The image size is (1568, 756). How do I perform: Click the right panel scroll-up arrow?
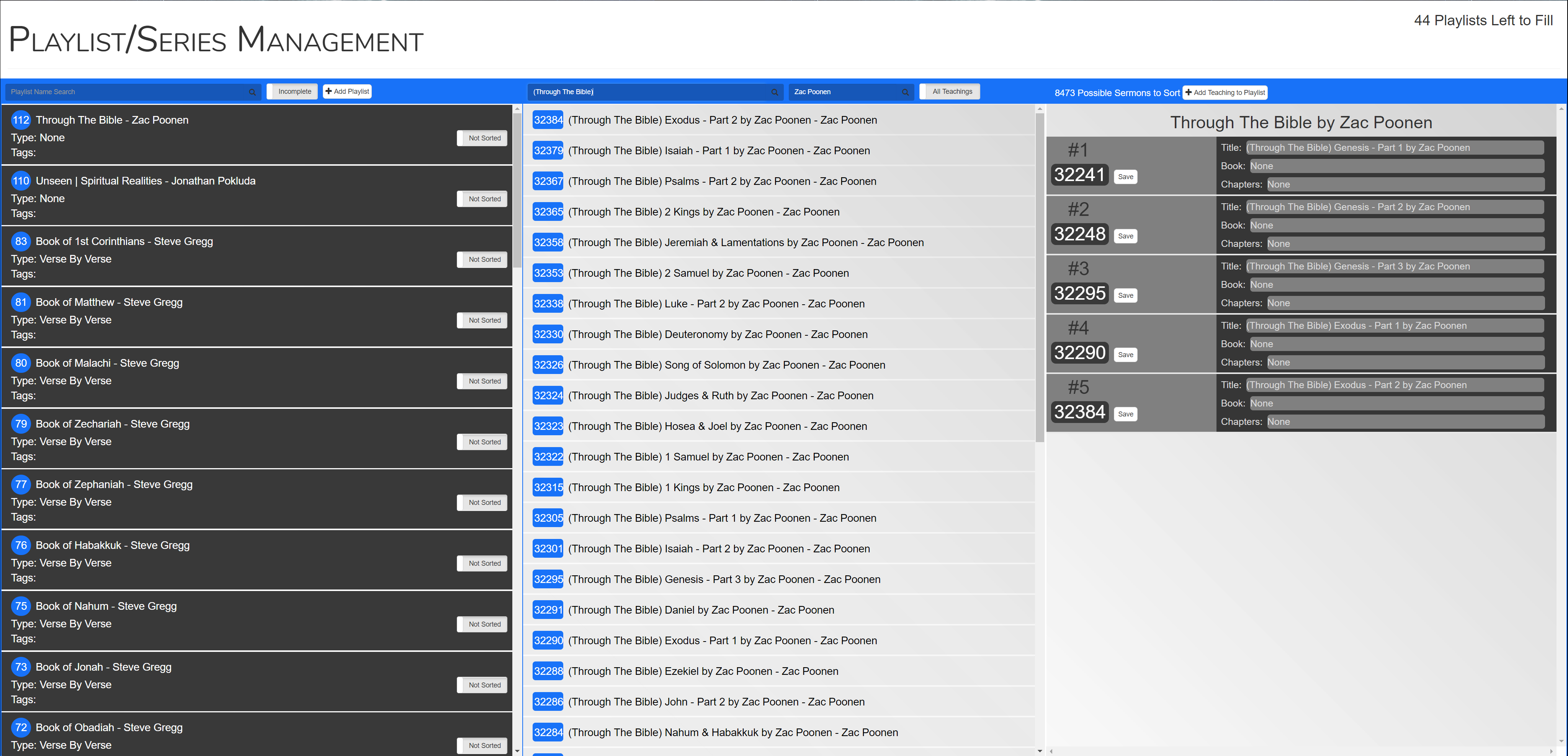pos(1562,109)
